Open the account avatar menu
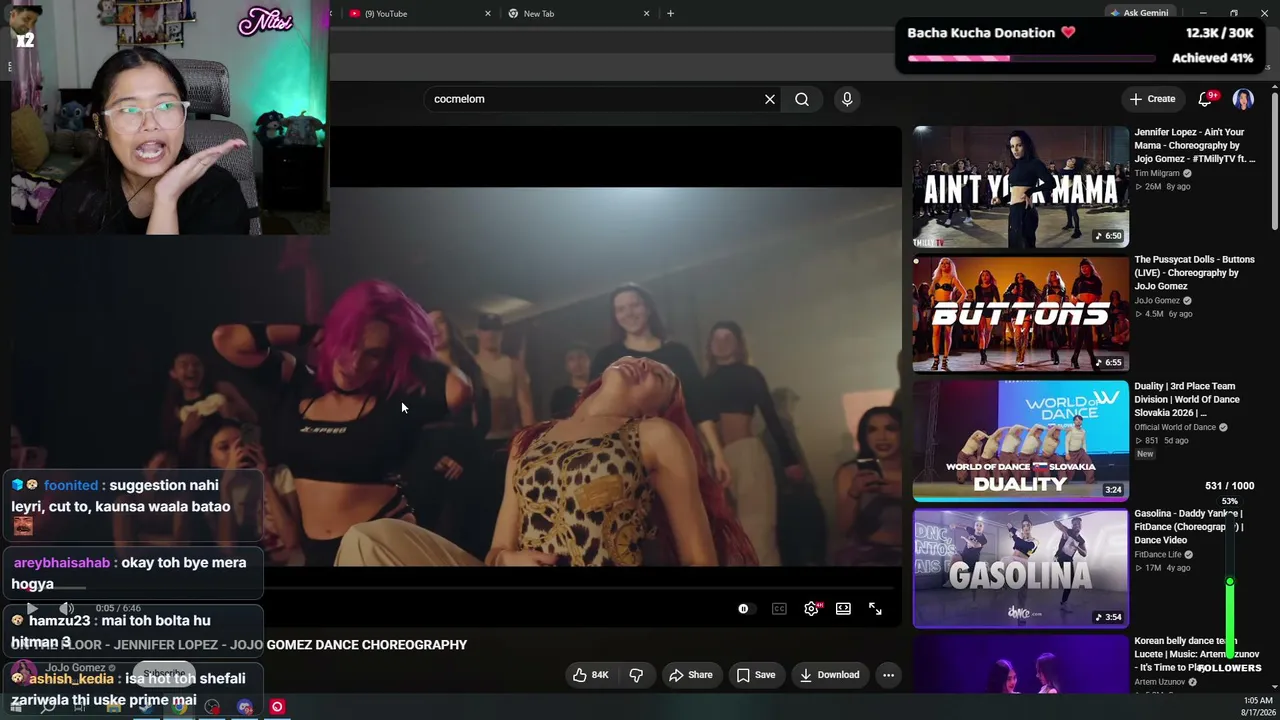The height and width of the screenshot is (720, 1280). point(1243,99)
